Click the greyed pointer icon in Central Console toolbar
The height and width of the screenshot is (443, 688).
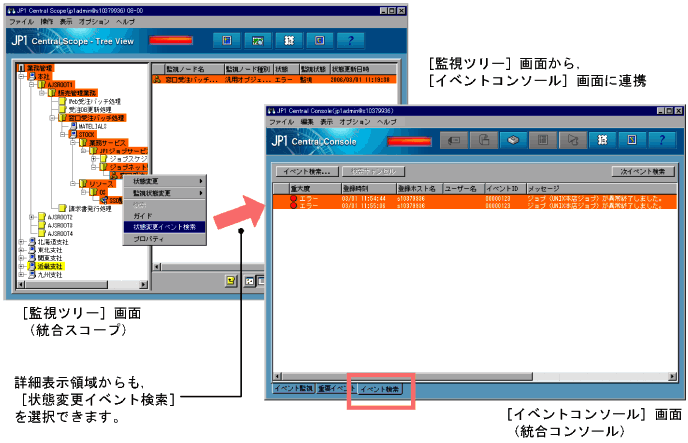click(x=573, y=140)
